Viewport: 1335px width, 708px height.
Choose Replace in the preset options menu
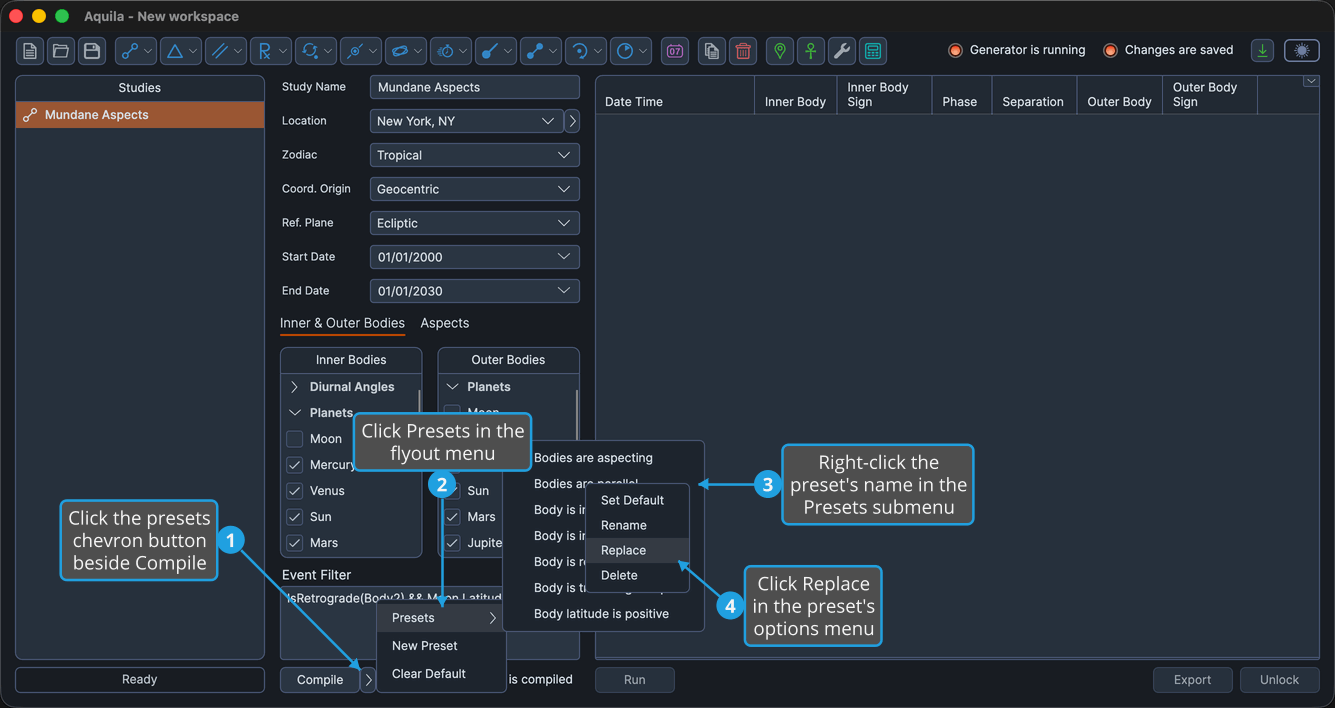(637, 550)
